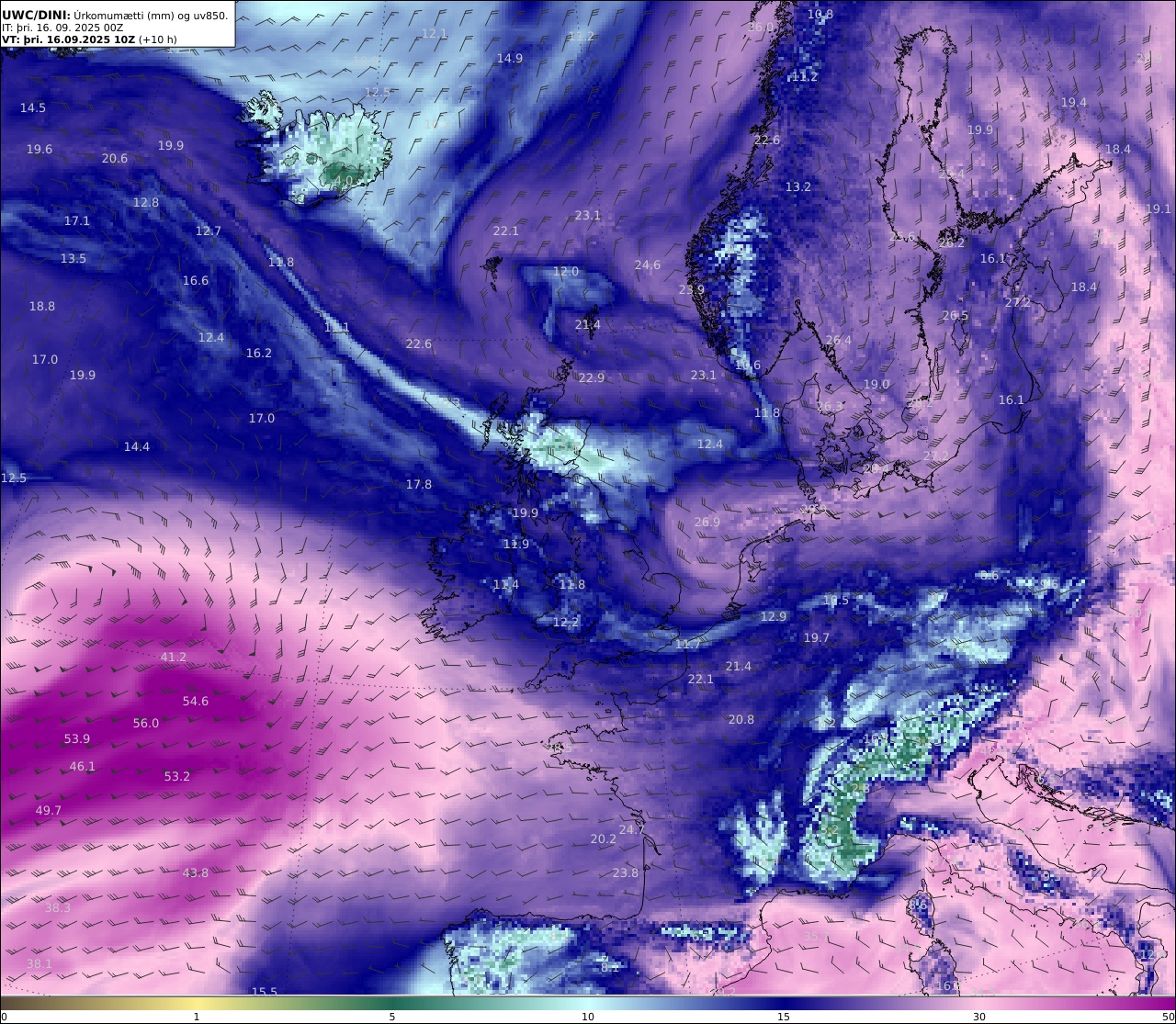The height and width of the screenshot is (1024, 1176).
Task: Click the 20.6 value label
Action: [115, 158]
